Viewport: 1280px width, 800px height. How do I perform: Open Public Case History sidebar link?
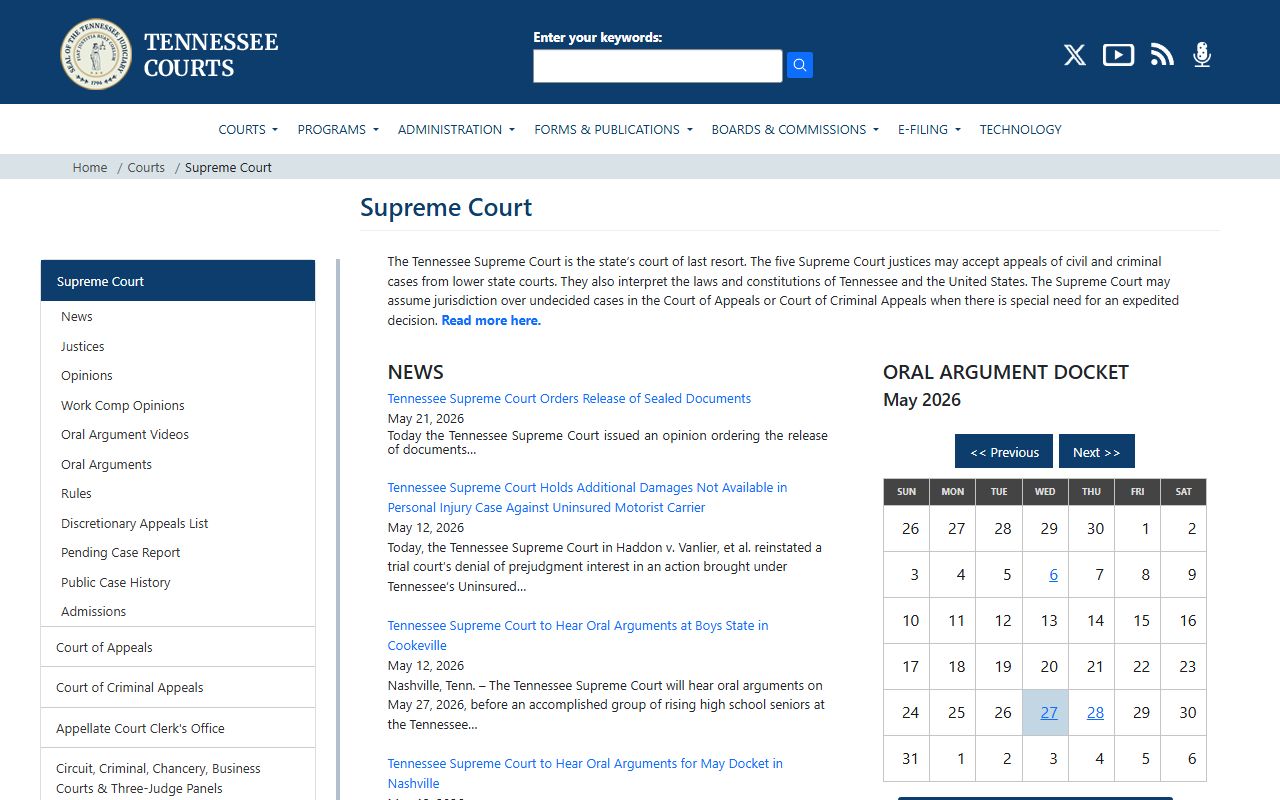[x=116, y=582]
